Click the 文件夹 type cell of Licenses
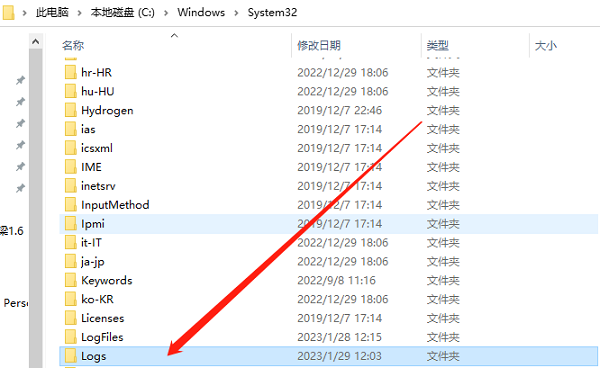 point(443,318)
